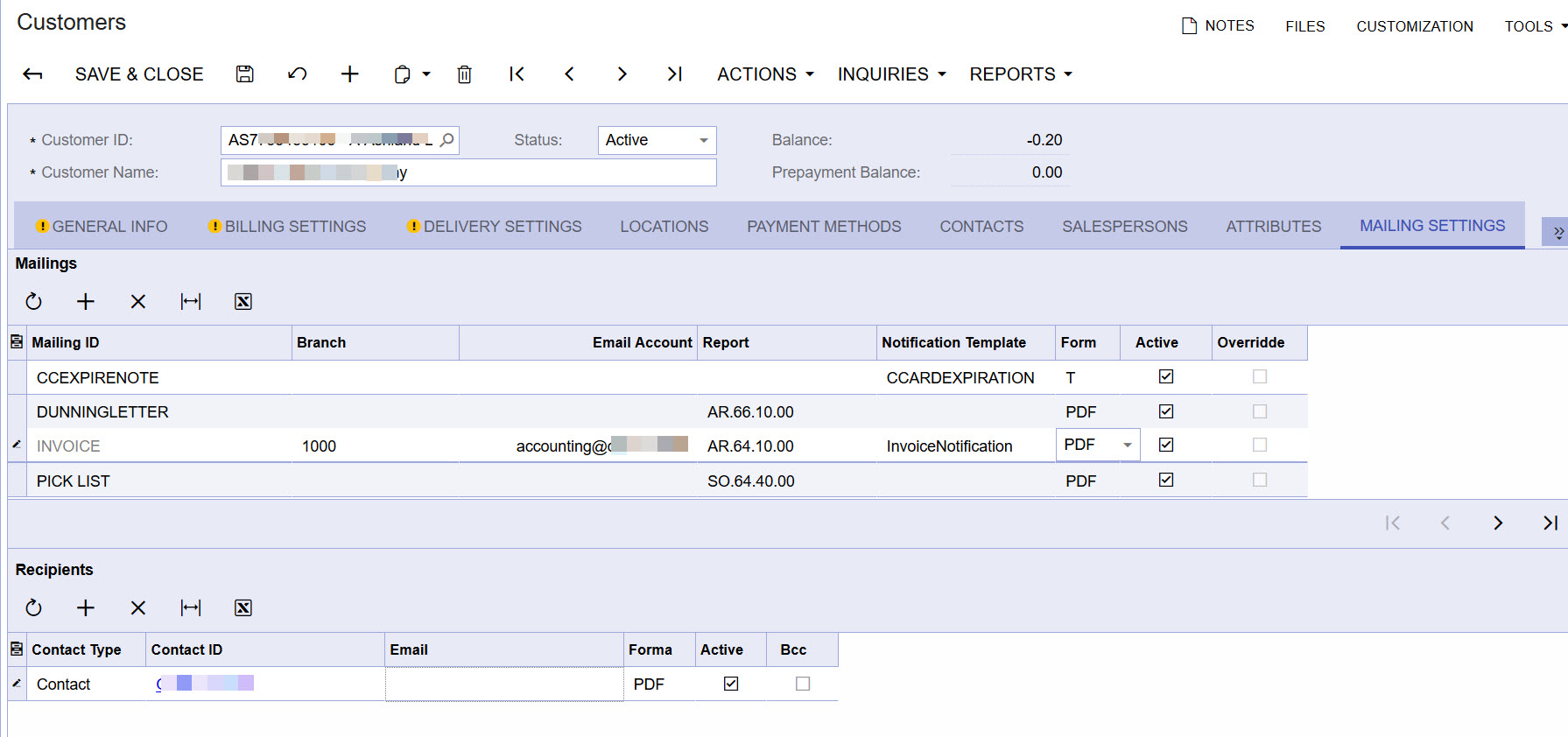Open the Contact ID link in Recipients
This screenshot has width=1568, height=737.
[x=205, y=683]
